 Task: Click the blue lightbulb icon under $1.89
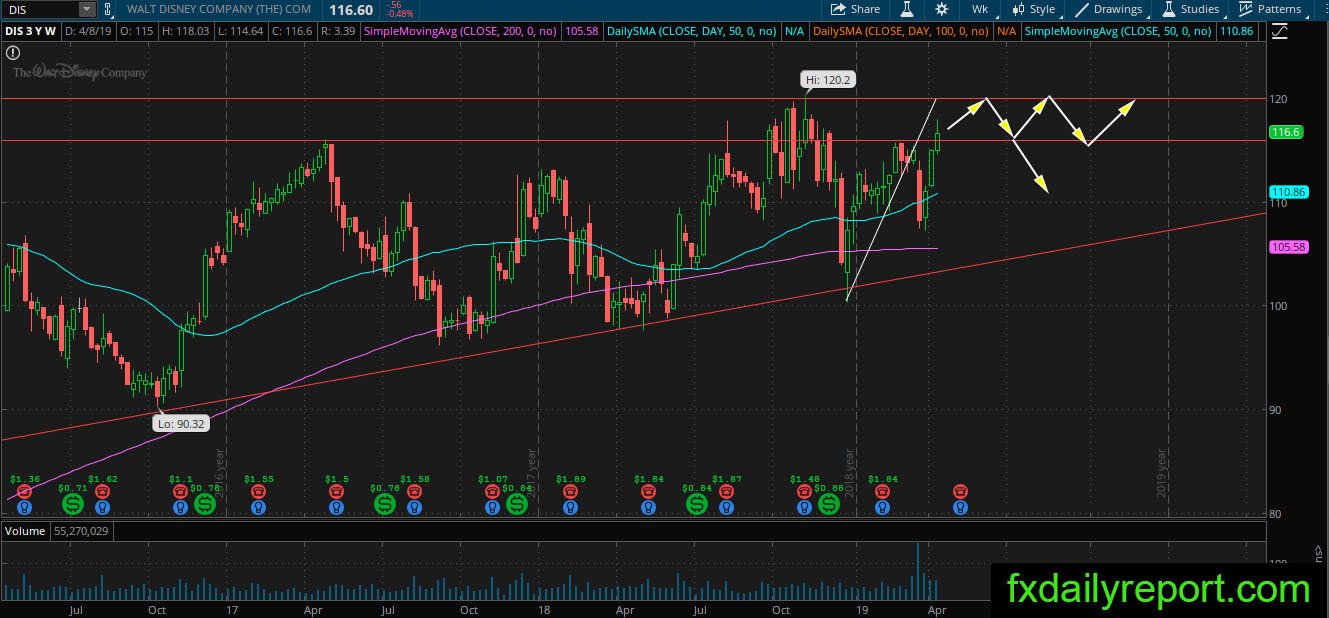point(570,508)
